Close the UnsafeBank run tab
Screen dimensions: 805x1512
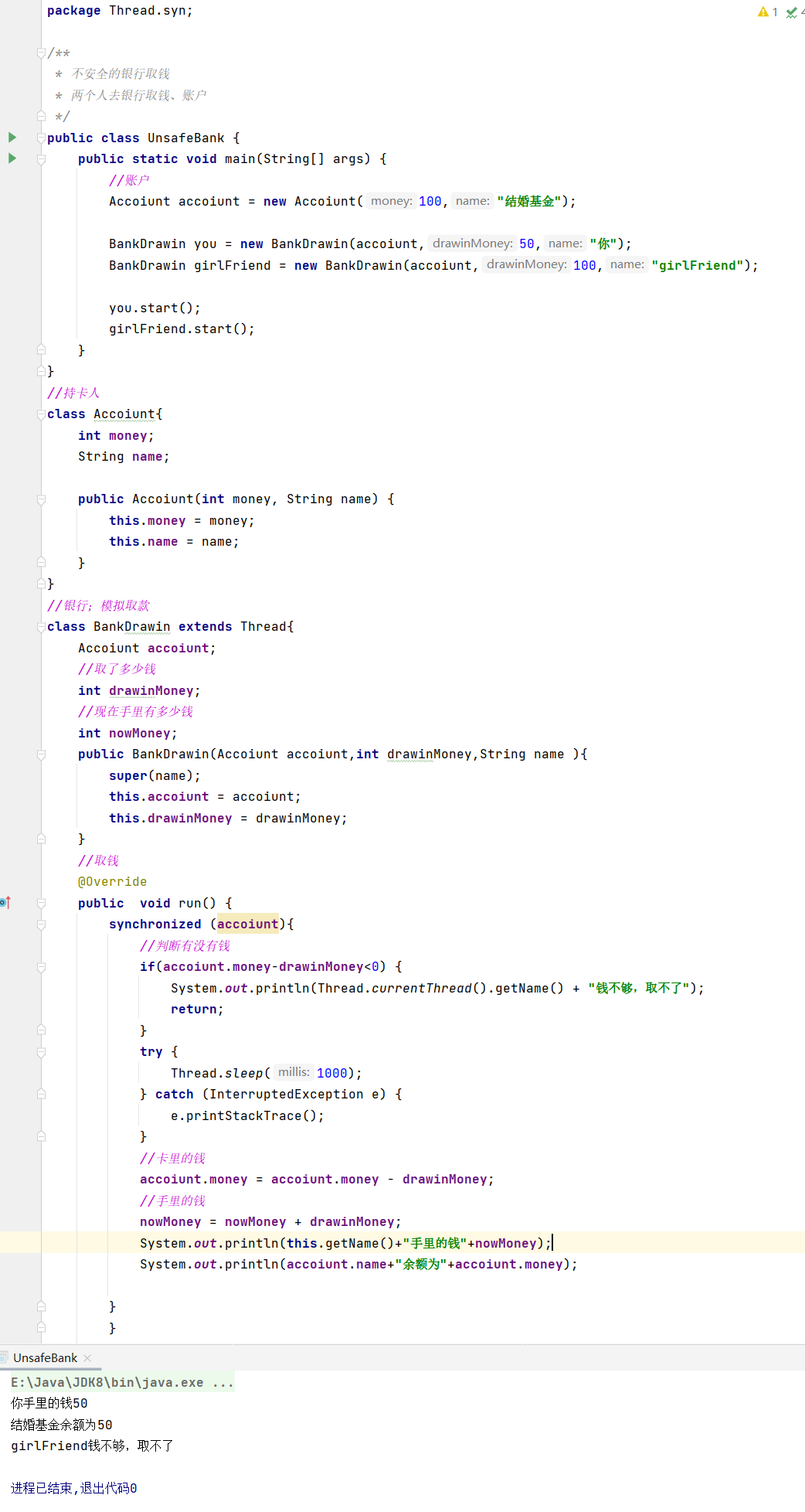point(87,1357)
